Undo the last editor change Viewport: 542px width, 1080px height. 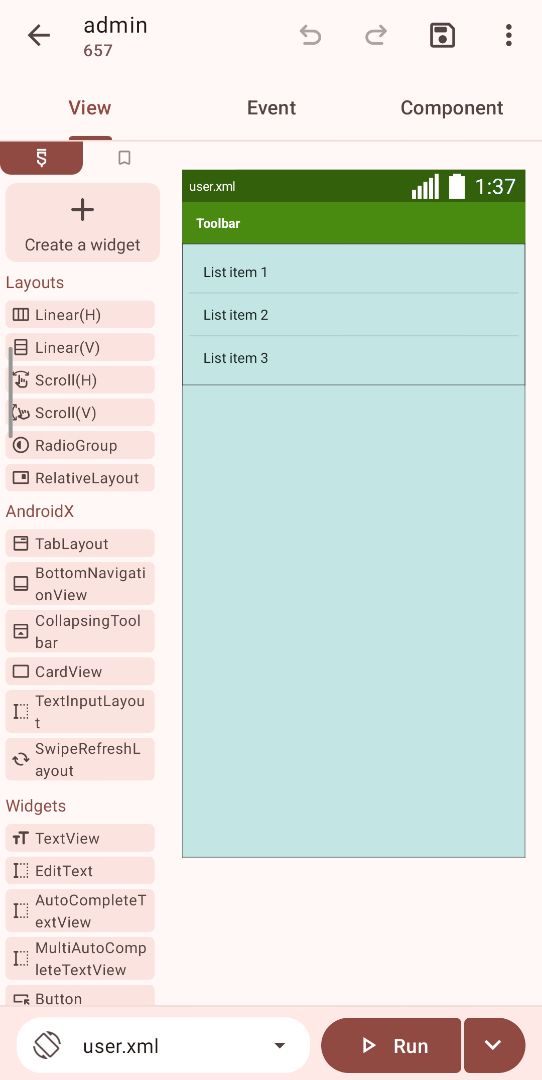click(x=311, y=35)
